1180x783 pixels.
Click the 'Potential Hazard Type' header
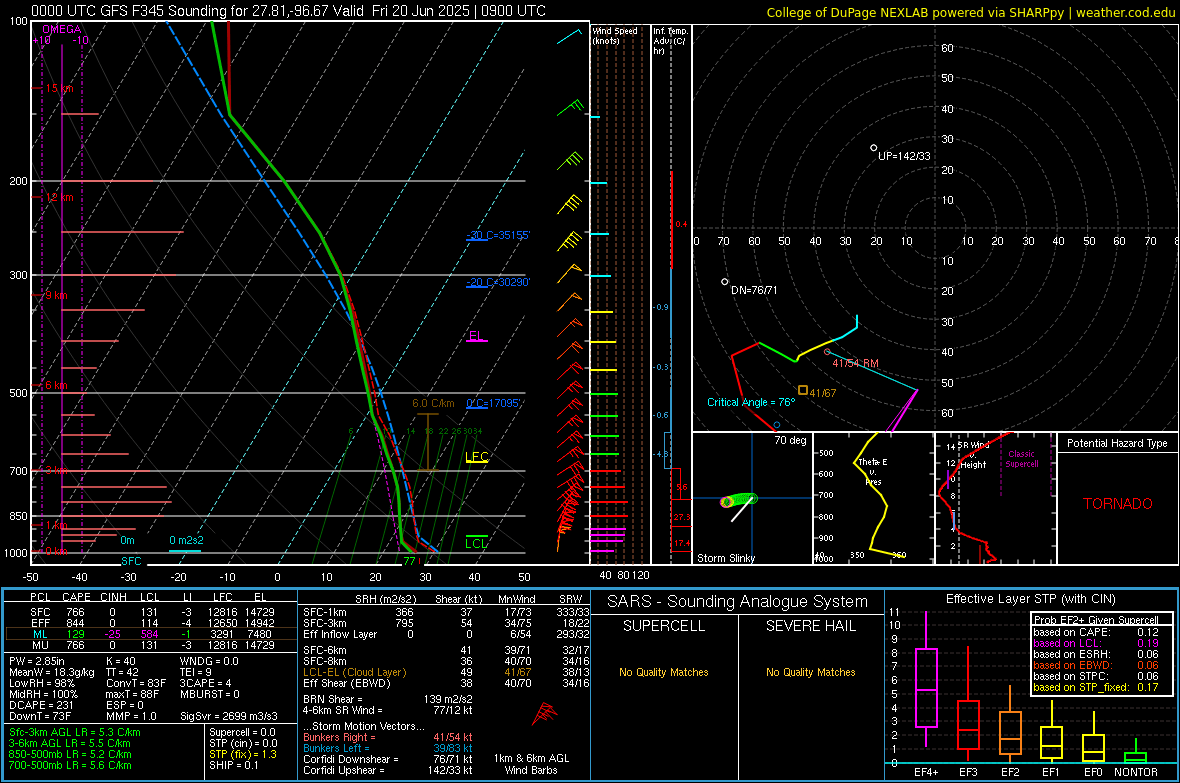(x=1117, y=443)
